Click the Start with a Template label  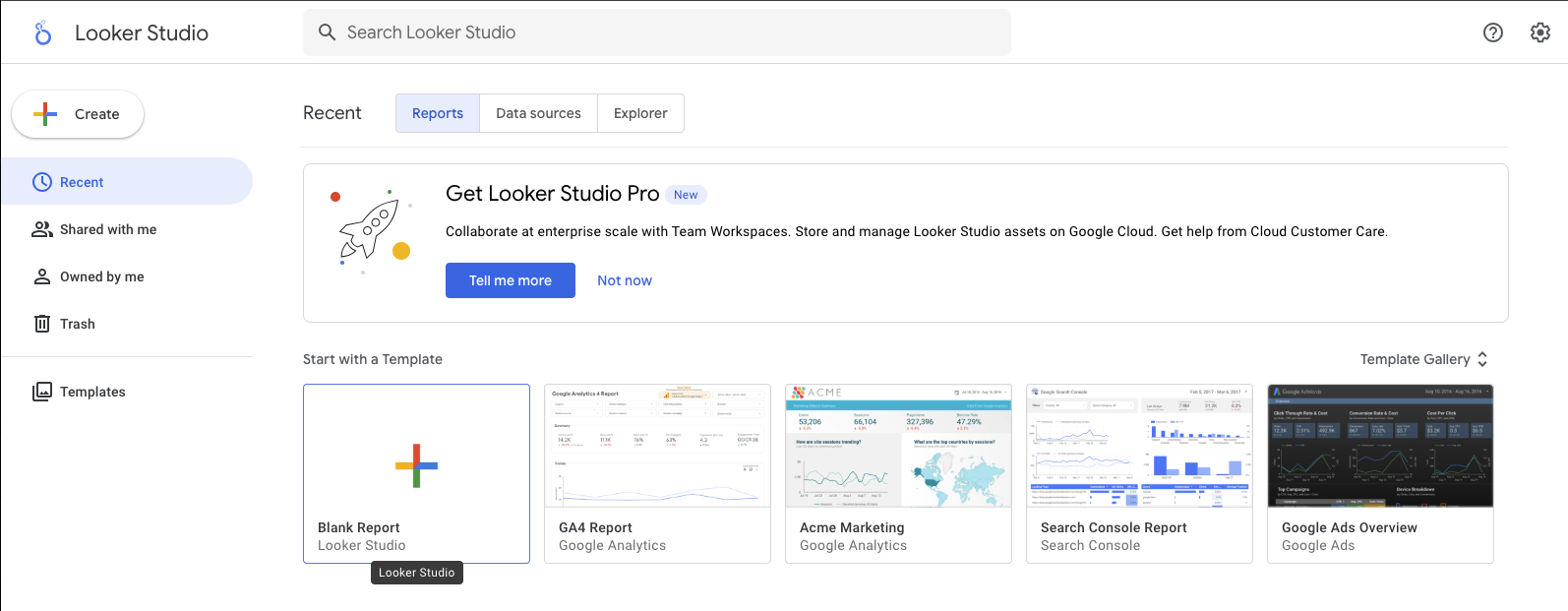point(373,359)
